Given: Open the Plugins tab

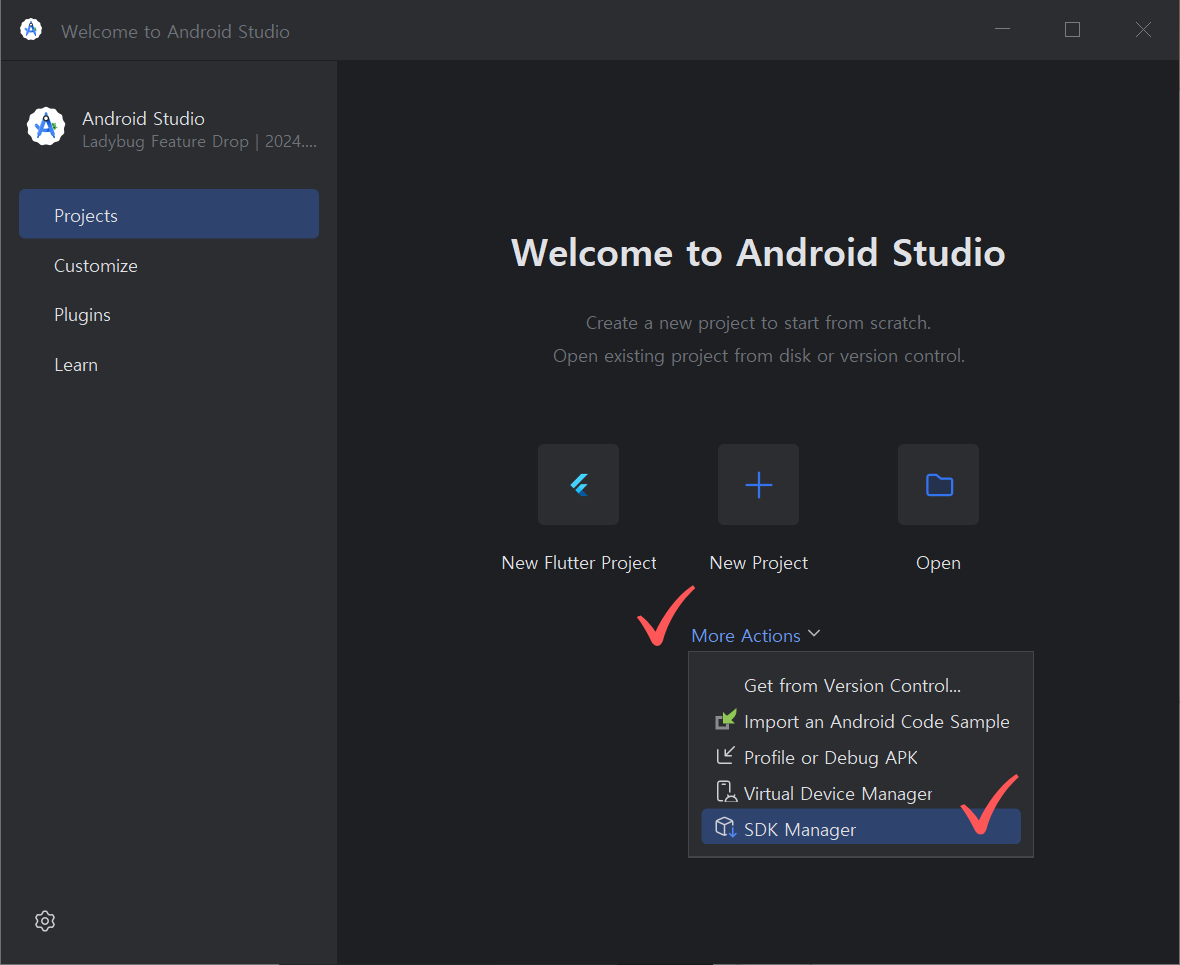Looking at the screenshot, I should pos(169,315).
